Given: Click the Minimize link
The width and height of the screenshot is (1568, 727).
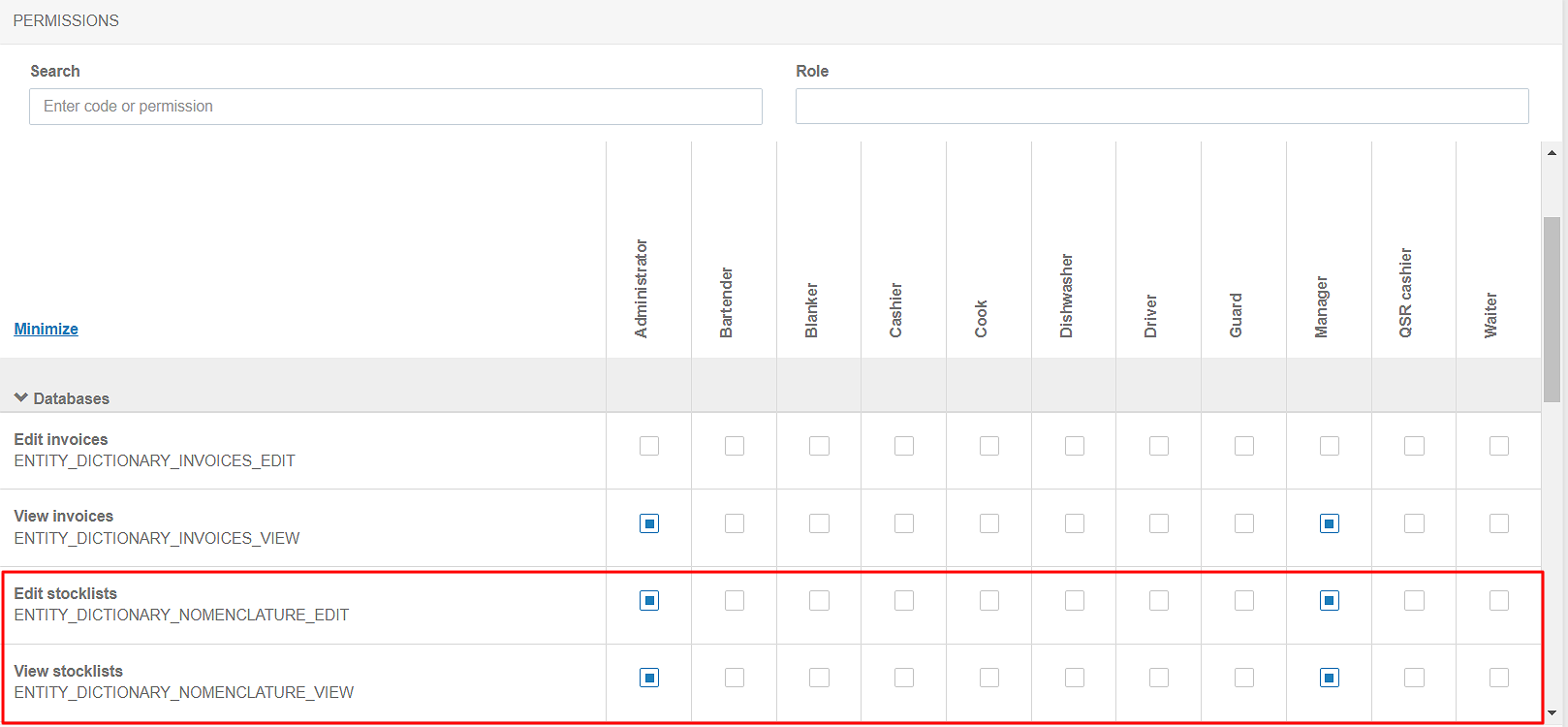Looking at the screenshot, I should point(46,329).
